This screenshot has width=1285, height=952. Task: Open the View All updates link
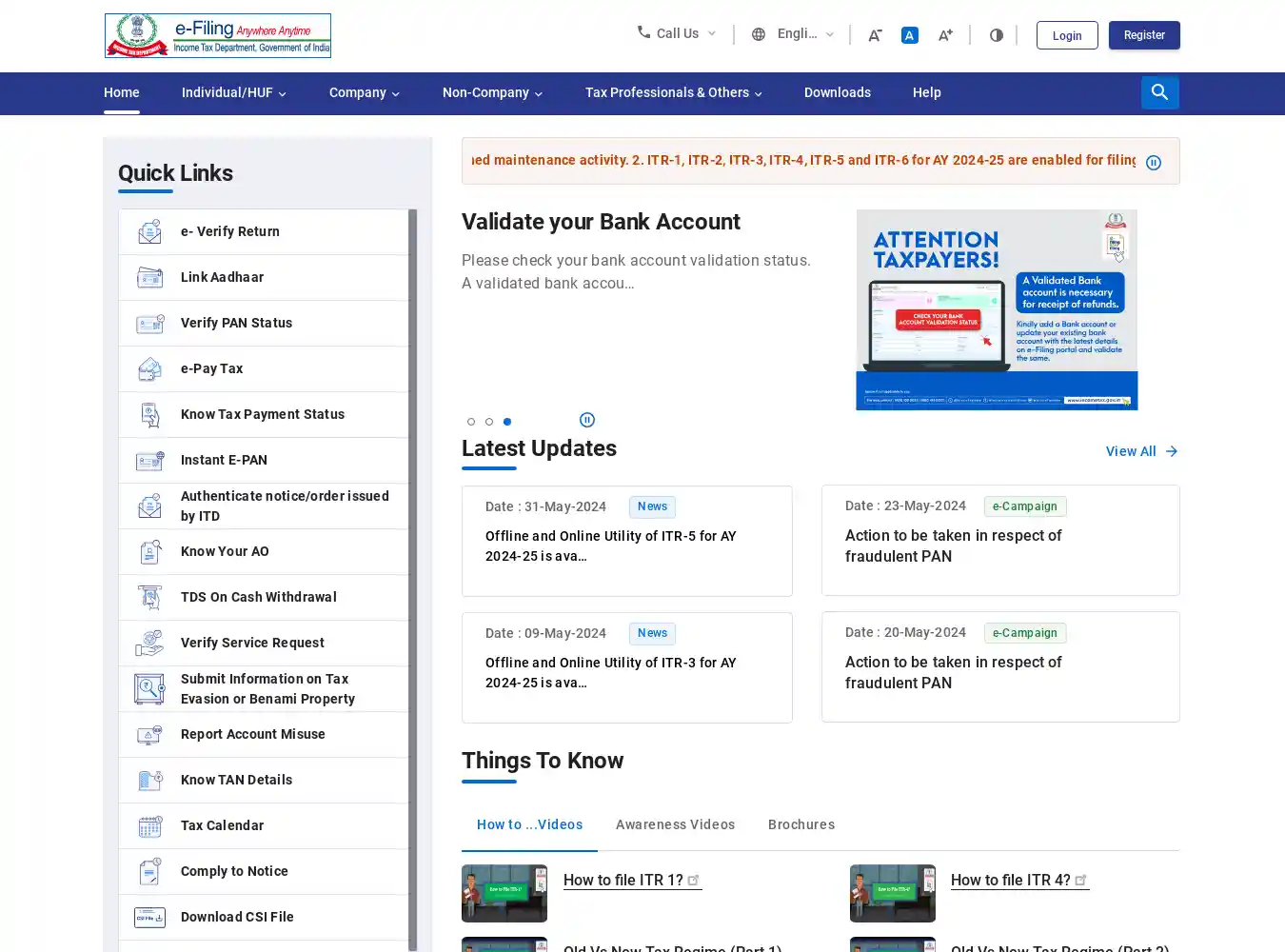coord(1142,451)
